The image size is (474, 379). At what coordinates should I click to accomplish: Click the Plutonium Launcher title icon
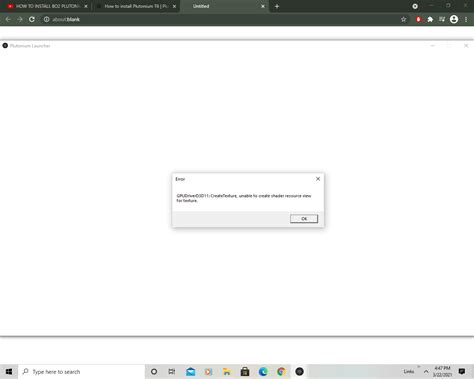pos(5,46)
